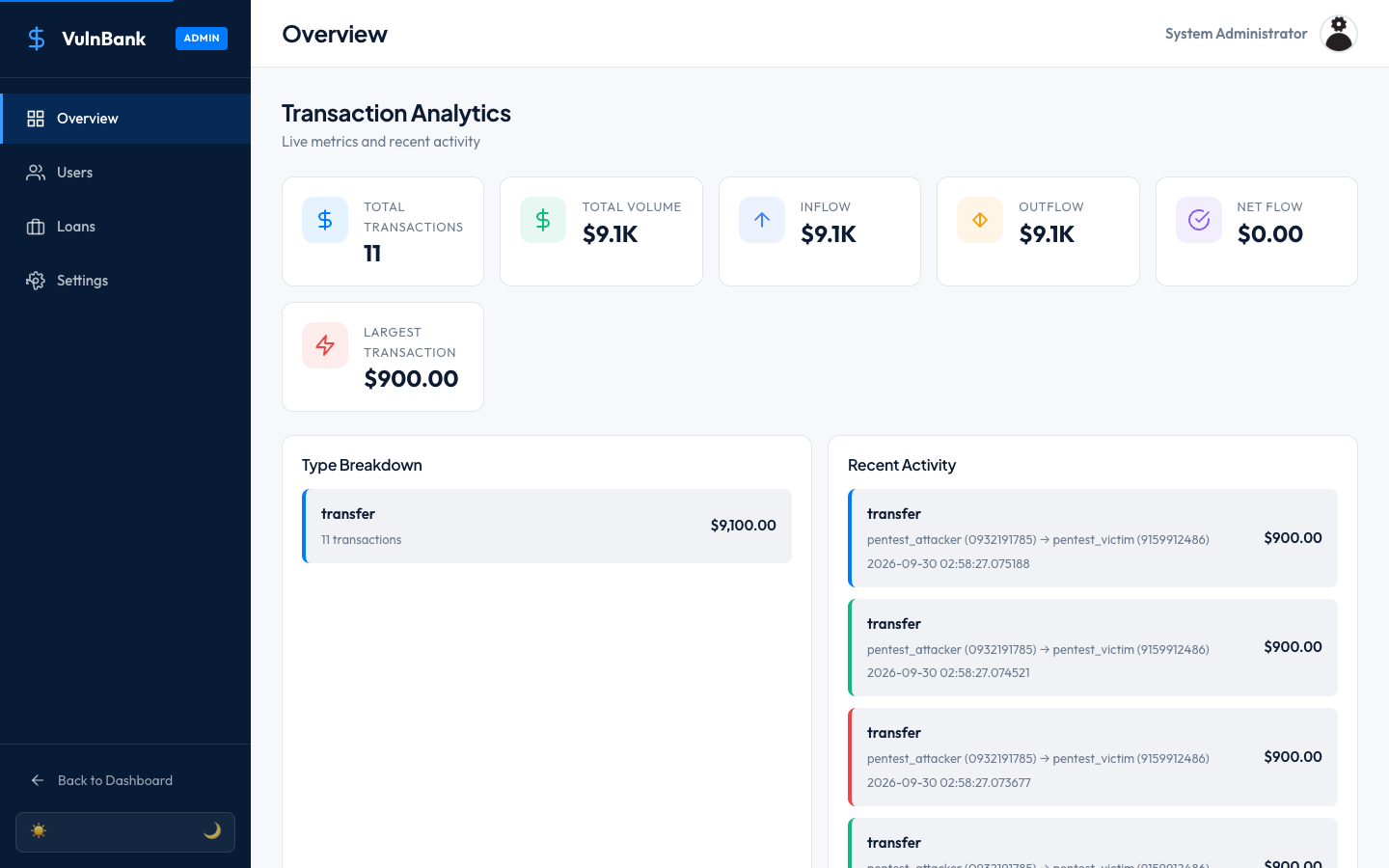The width and height of the screenshot is (1389, 868).
Task: Click the orange diamond icon in the Outflow card
Action: click(980, 220)
